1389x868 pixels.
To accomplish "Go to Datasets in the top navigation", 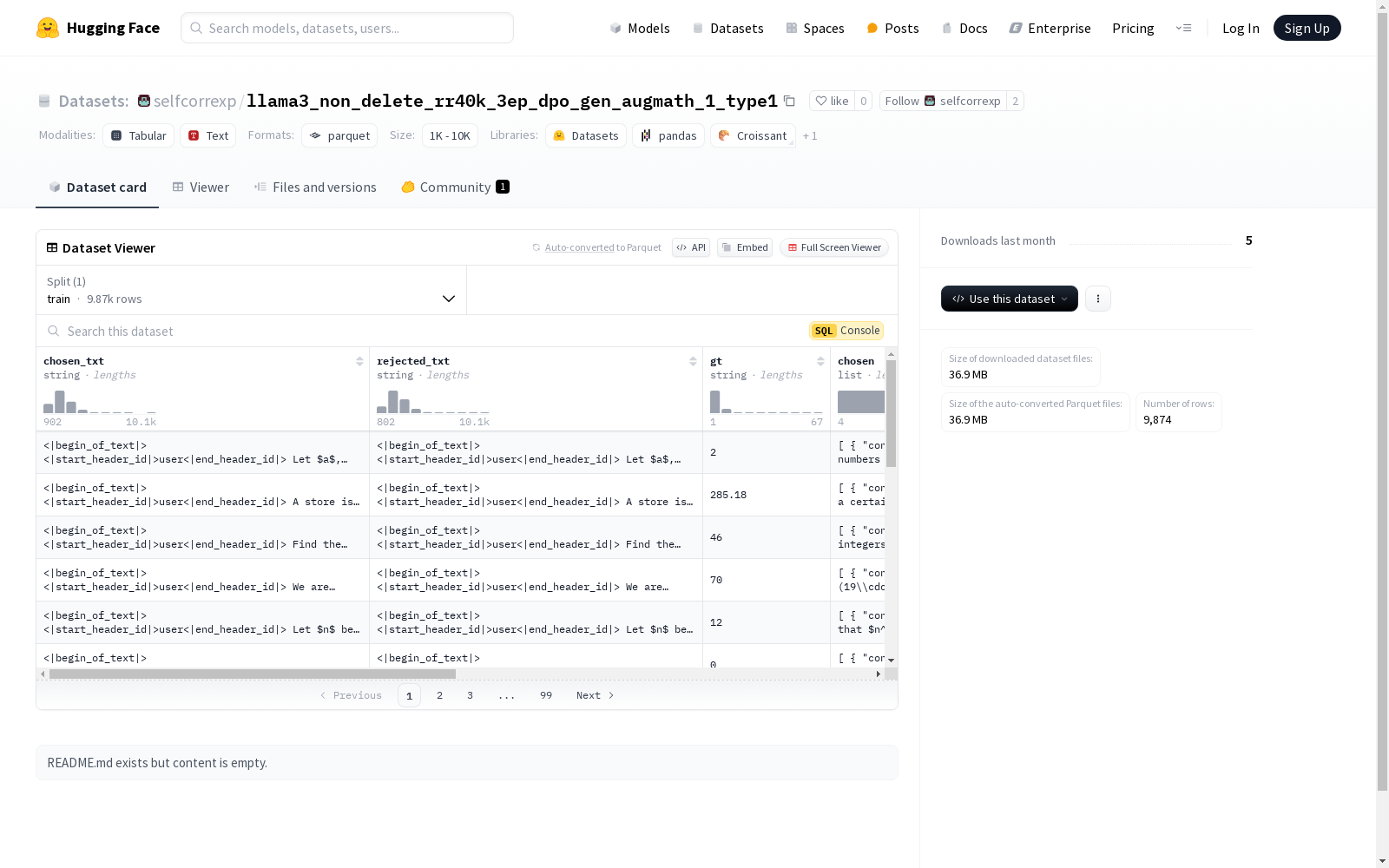I will point(727,28).
